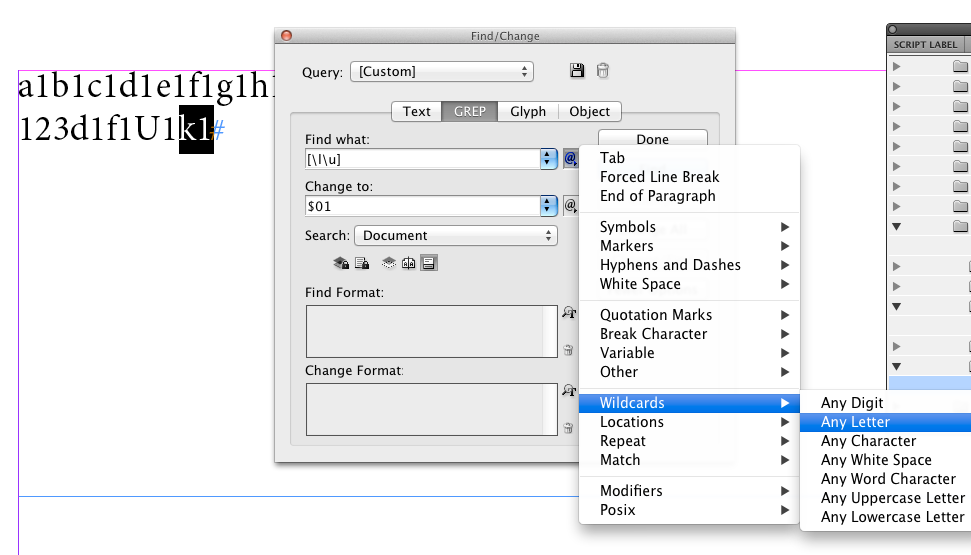
Task: Clear Change Format attributes trash icon
Action: pyautogui.click(x=568, y=428)
